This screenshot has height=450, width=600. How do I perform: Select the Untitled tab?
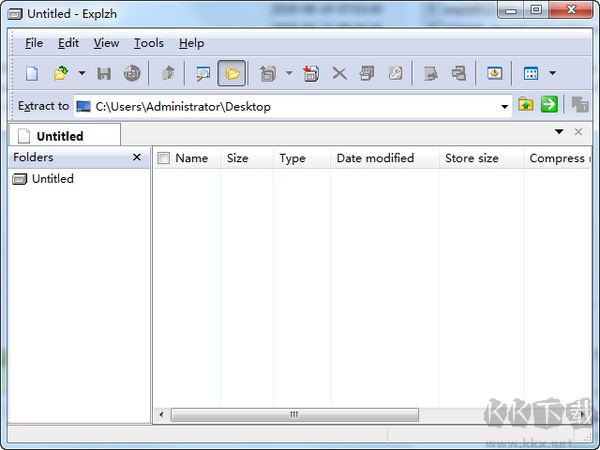60,135
